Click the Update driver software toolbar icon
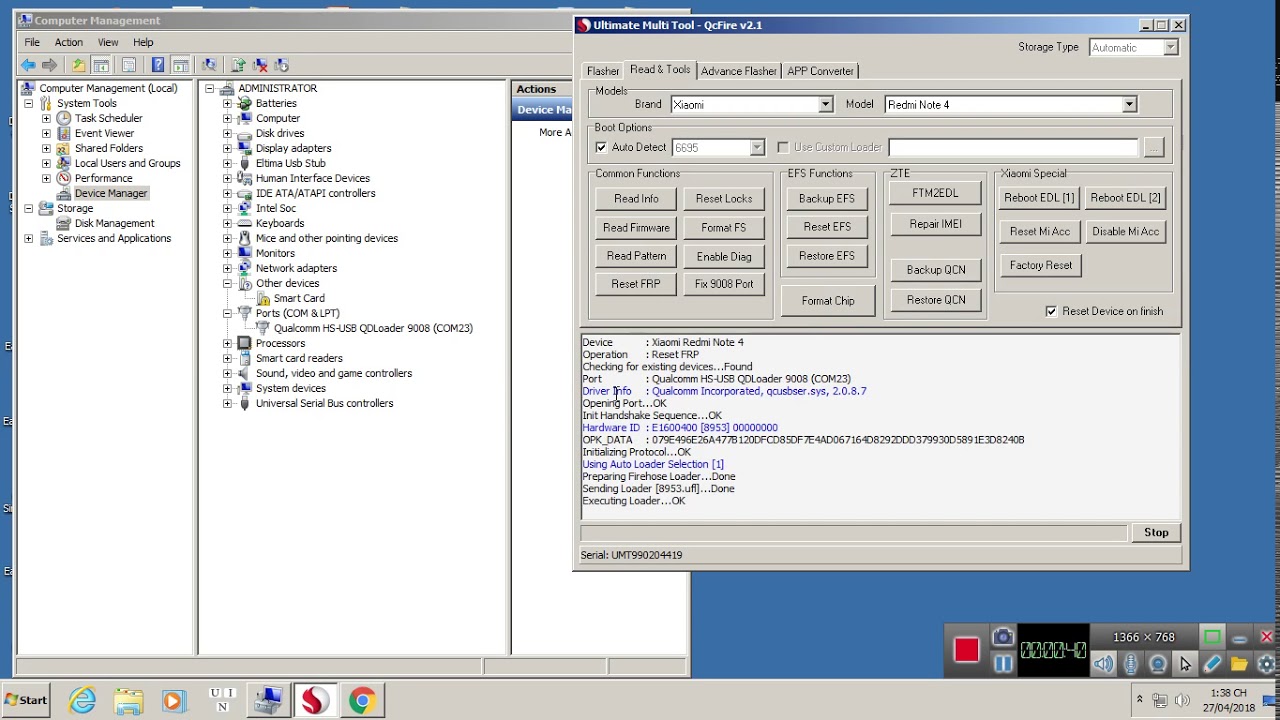1280x720 pixels. click(238, 65)
